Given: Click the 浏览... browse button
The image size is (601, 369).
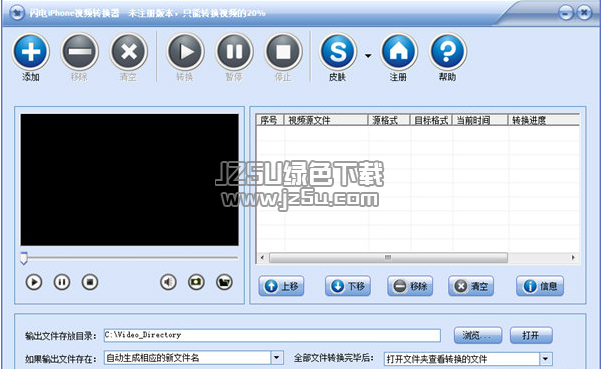Looking at the screenshot, I should pos(478,335).
